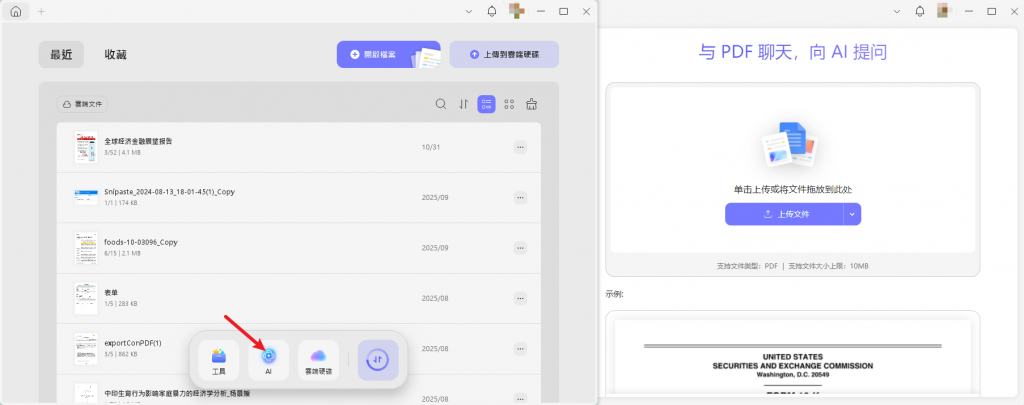Maximize the right AI window
The width and height of the screenshot is (1024, 405).
pos(991,12)
